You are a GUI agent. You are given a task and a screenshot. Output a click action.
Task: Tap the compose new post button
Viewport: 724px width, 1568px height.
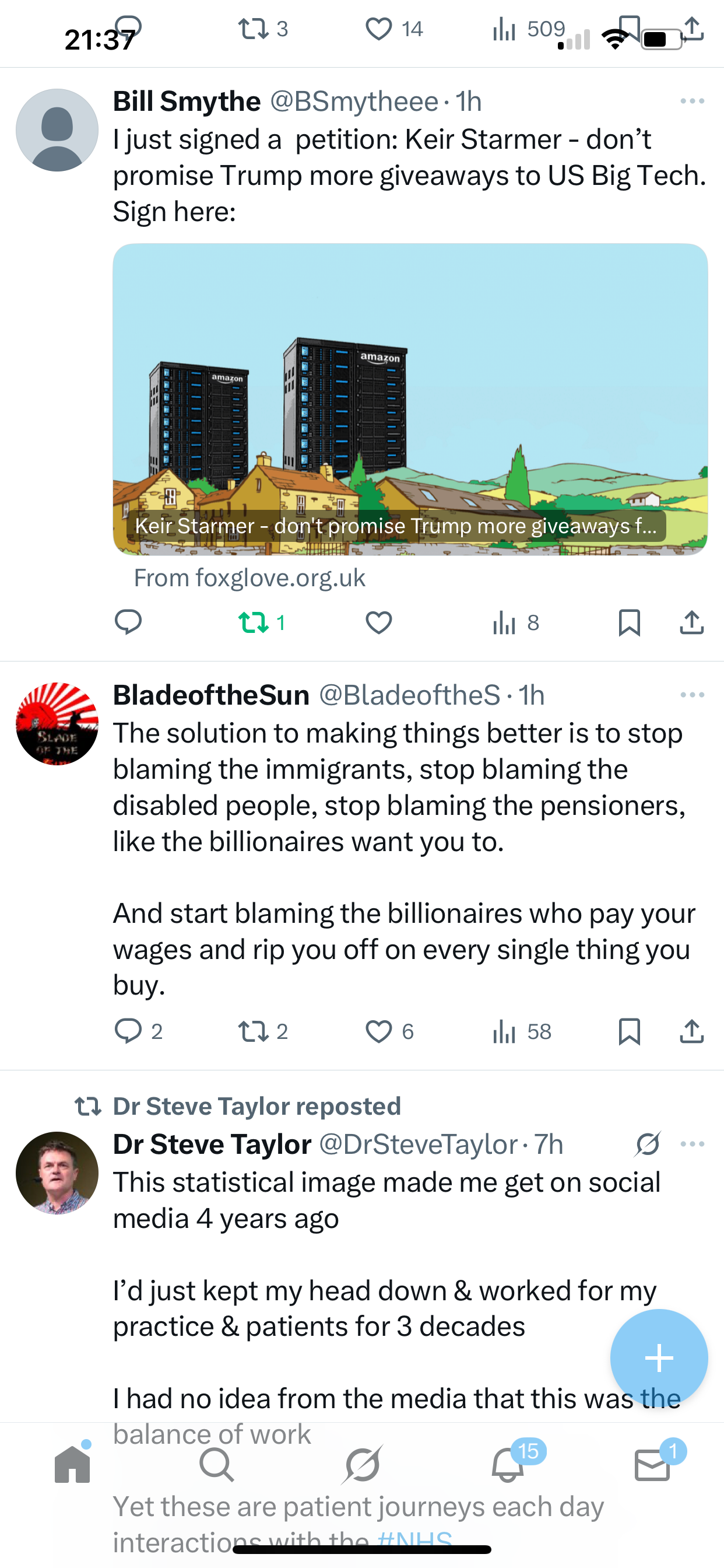point(659,1359)
